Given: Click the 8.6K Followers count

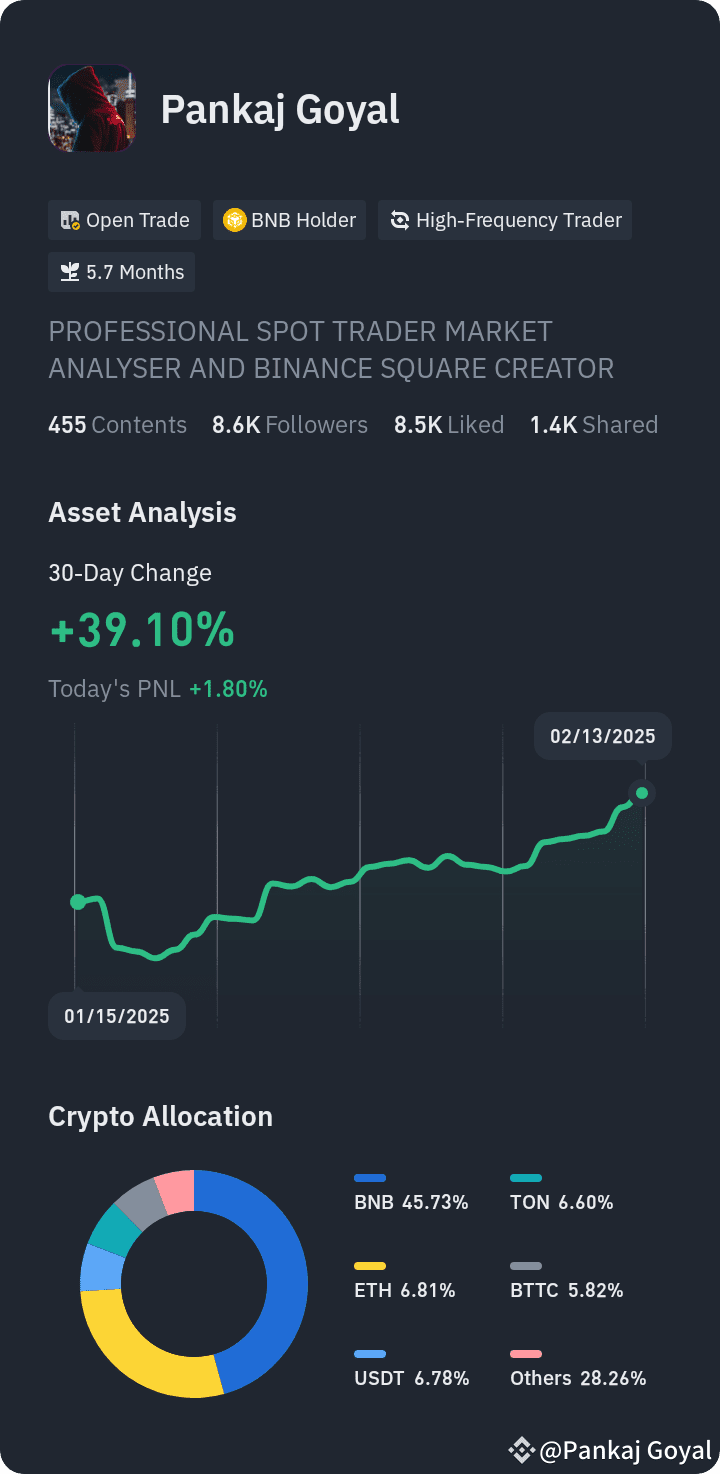Looking at the screenshot, I should [x=289, y=424].
